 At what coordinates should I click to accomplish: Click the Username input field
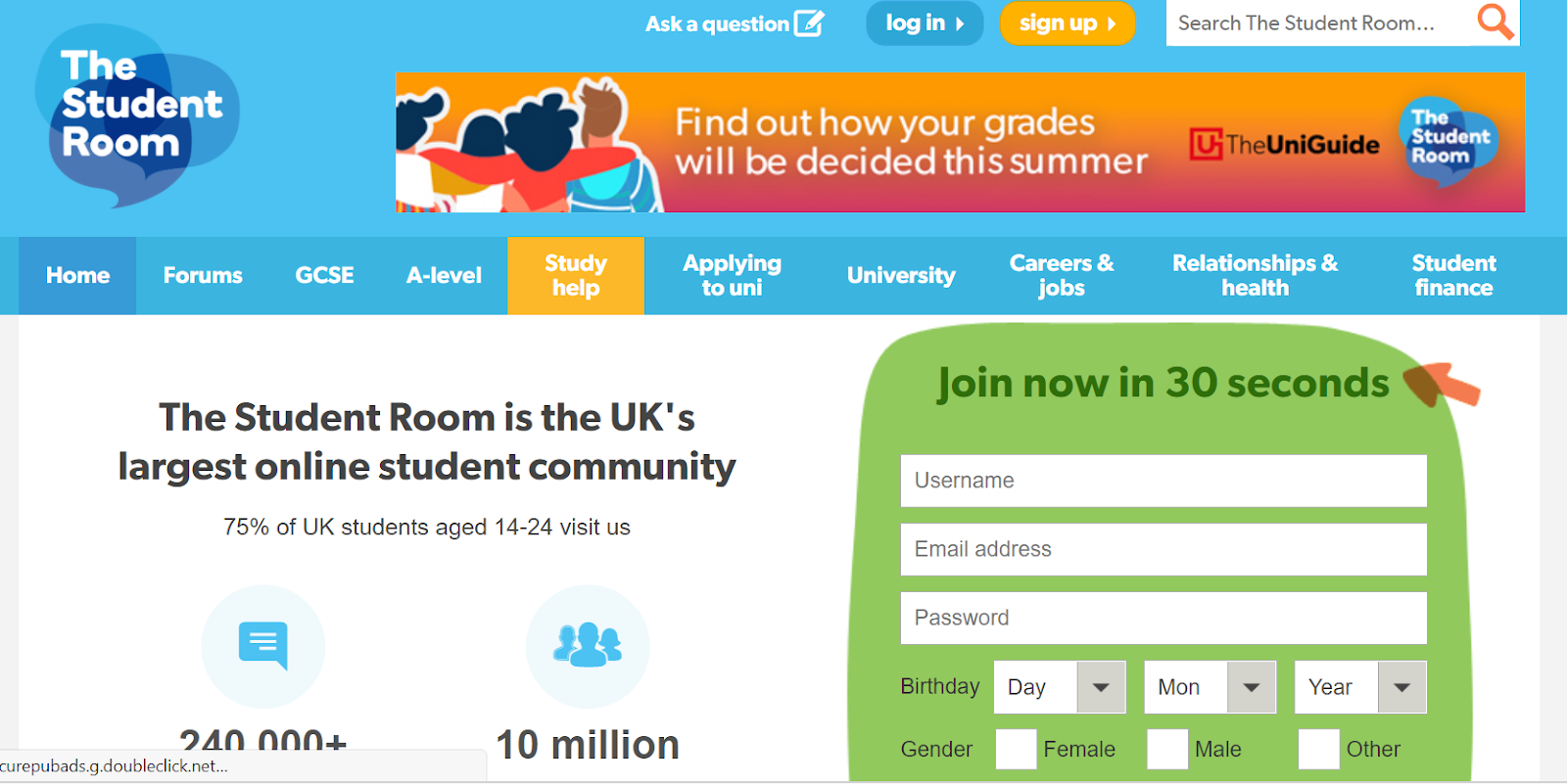[1163, 481]
